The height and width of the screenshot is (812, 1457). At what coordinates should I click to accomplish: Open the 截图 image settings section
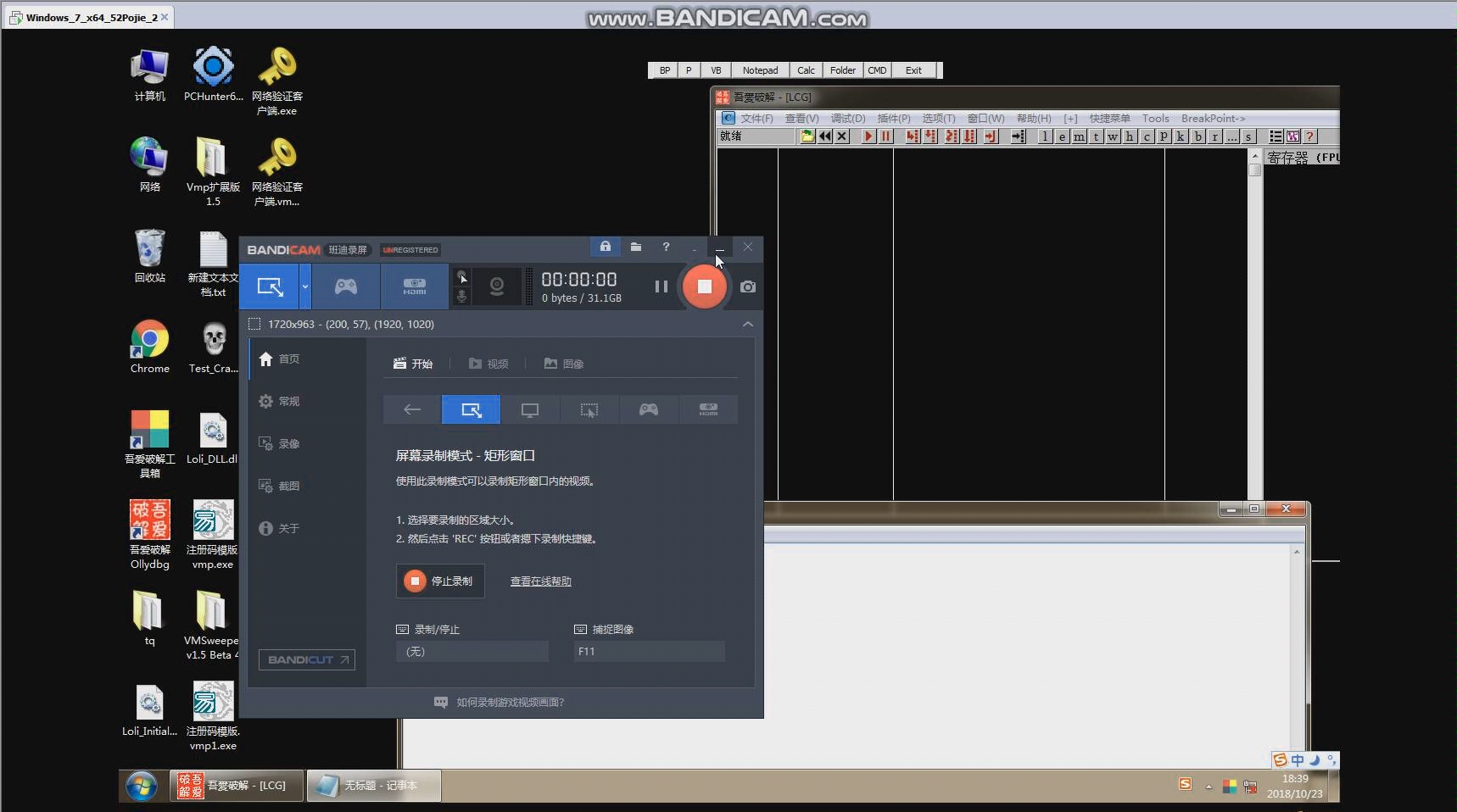point(279,486)
